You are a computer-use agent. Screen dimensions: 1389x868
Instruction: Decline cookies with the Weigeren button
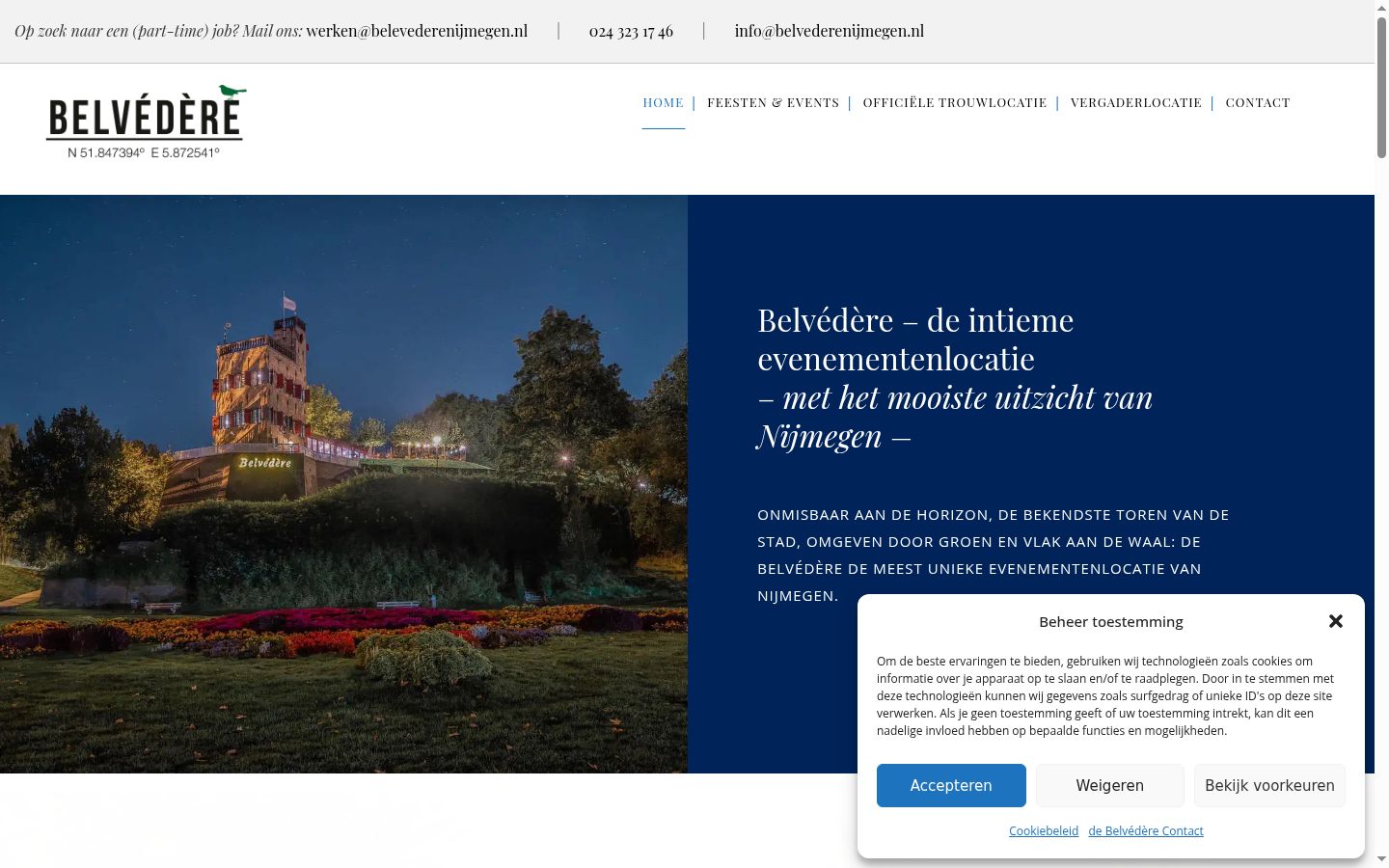point(1110,785)
